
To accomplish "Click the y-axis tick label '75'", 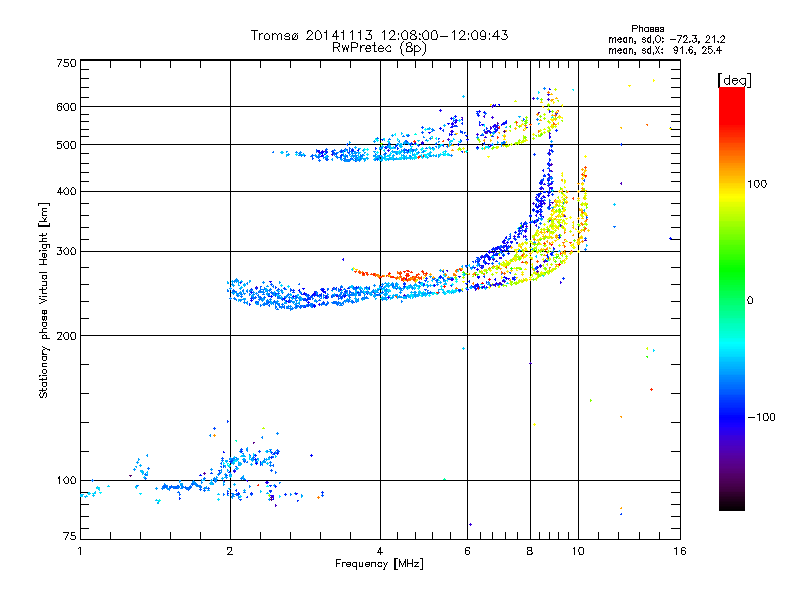I will [70, 536].
